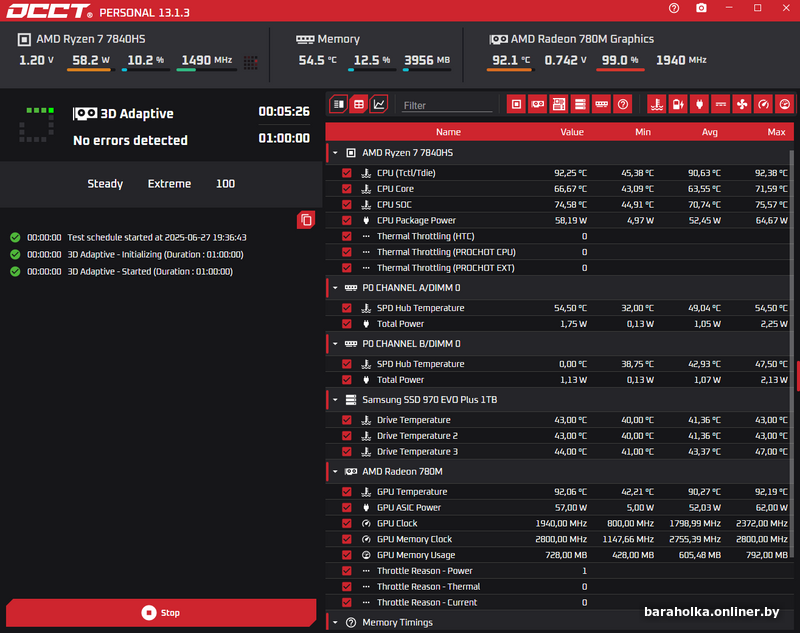
Task: Toggle the storage sensor filter icon
Action: click(580, 104)
